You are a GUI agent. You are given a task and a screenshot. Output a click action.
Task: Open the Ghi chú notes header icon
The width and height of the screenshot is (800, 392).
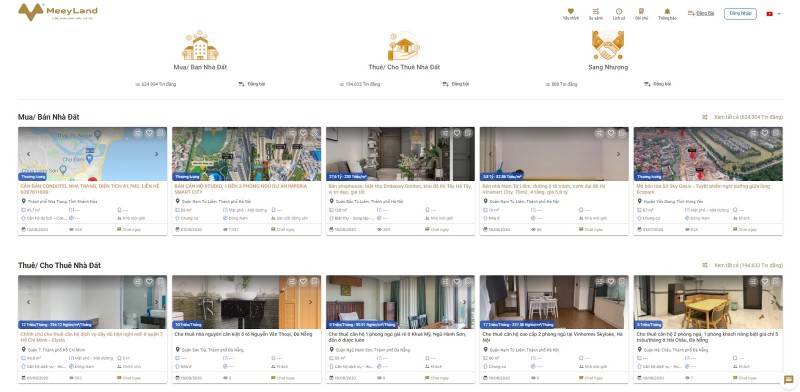point(641,14)
